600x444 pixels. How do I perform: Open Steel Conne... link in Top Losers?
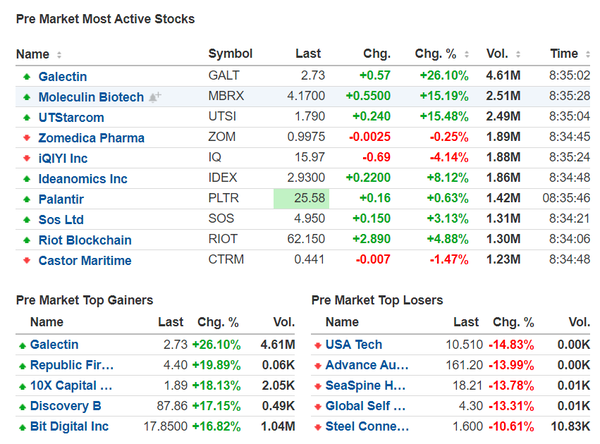[x=366, y=427]
